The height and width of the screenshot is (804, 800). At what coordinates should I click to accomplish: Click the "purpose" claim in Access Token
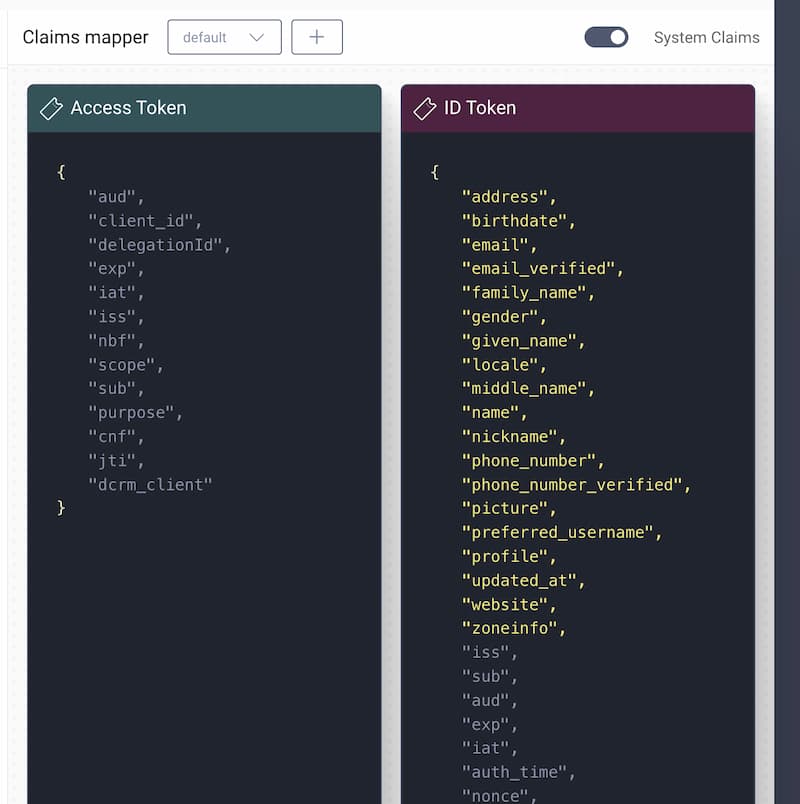(x=133, y=412)
